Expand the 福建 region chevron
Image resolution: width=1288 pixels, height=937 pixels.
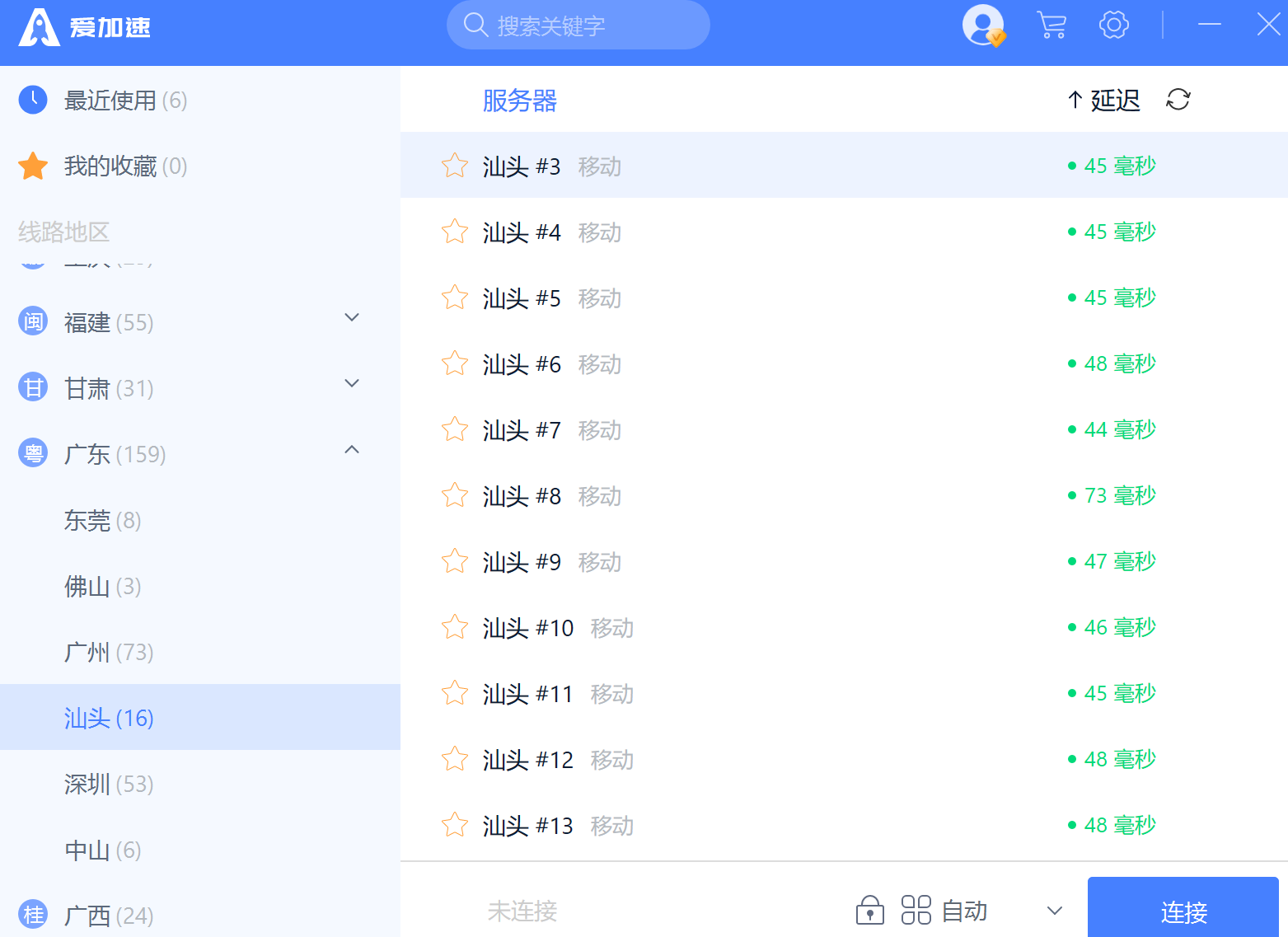pos(352,317)
